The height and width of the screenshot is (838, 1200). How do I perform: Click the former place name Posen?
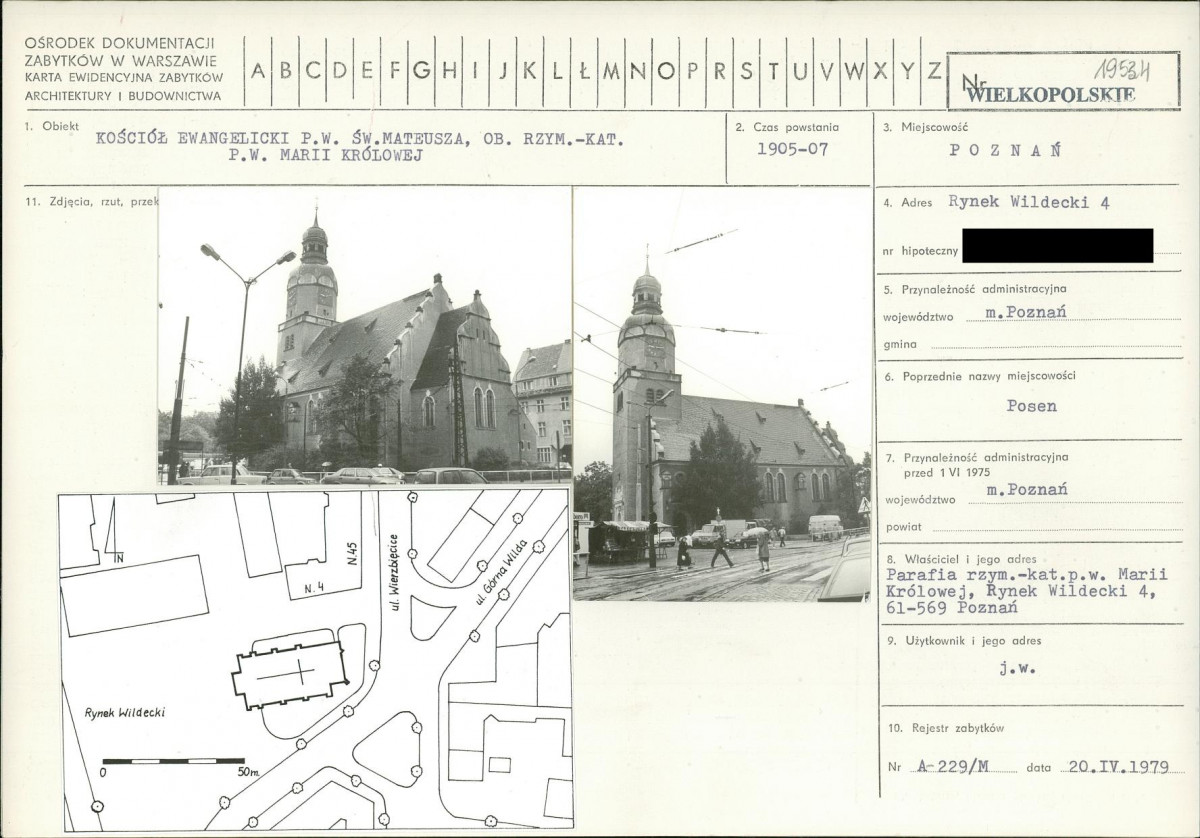pos(1031,407)
